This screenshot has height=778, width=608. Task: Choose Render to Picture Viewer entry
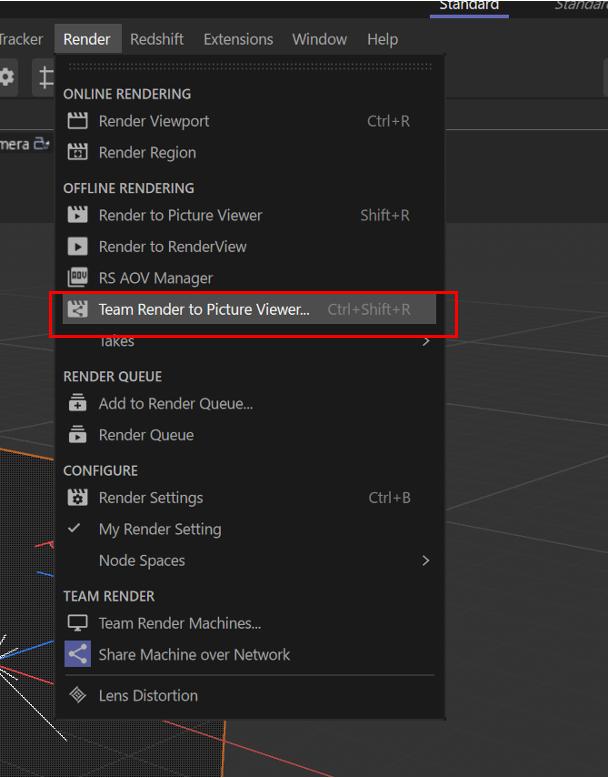(249, 215)
